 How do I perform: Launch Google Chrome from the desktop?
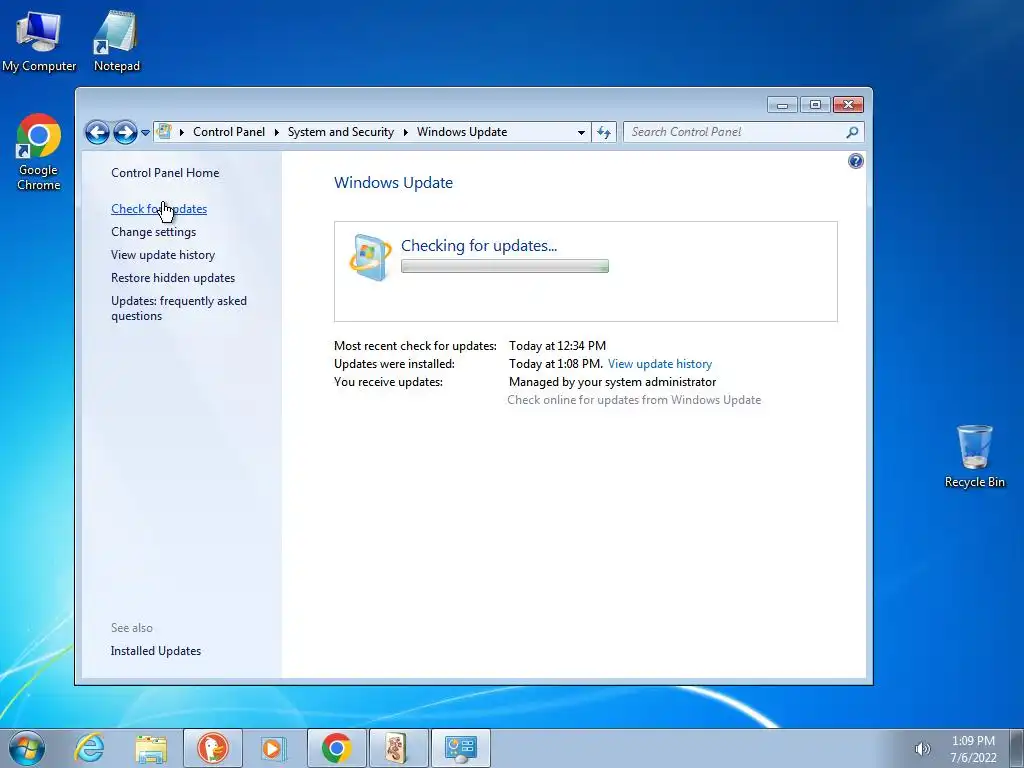(x=39, y=152)
